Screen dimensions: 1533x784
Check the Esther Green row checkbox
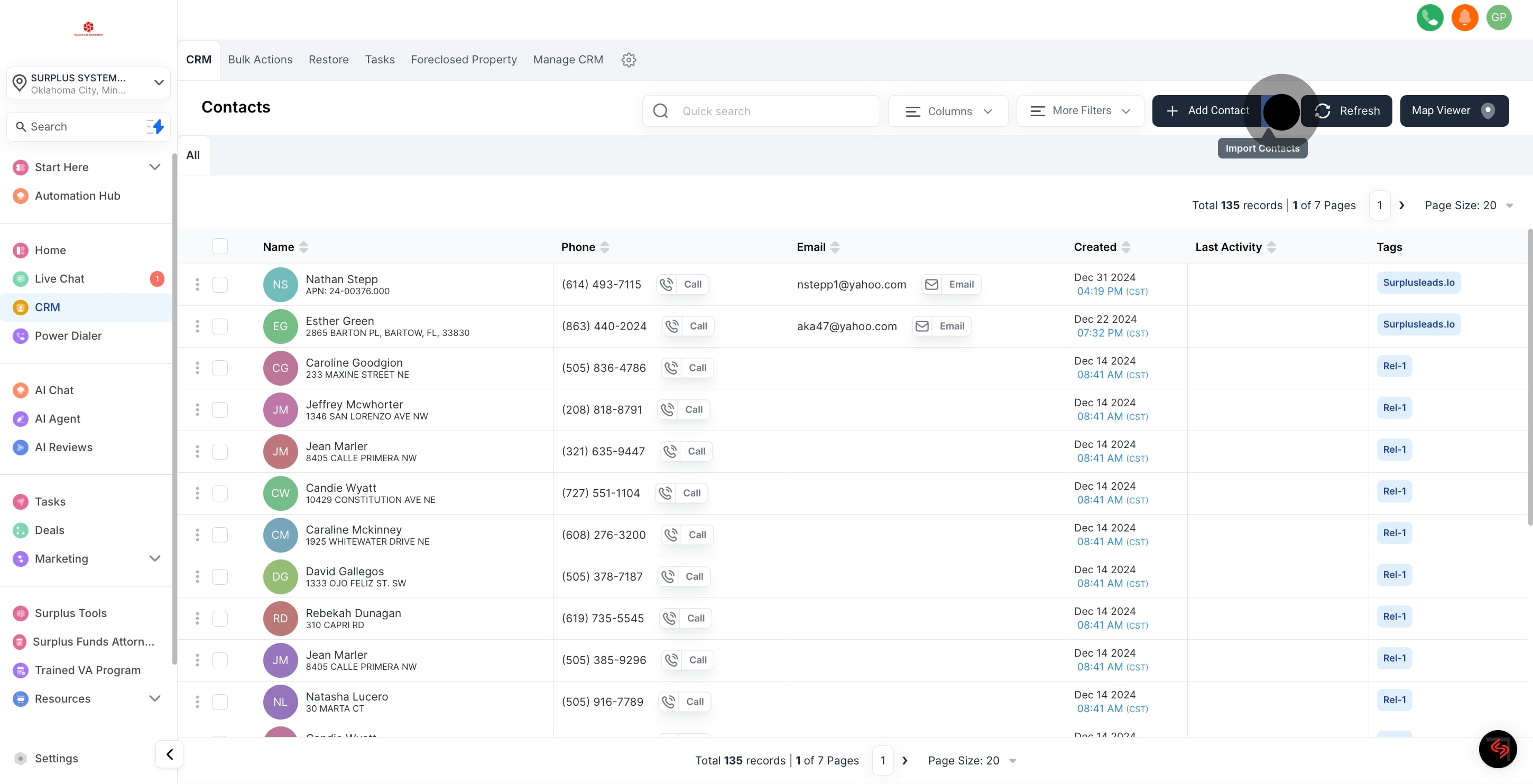tap(219, 326)
